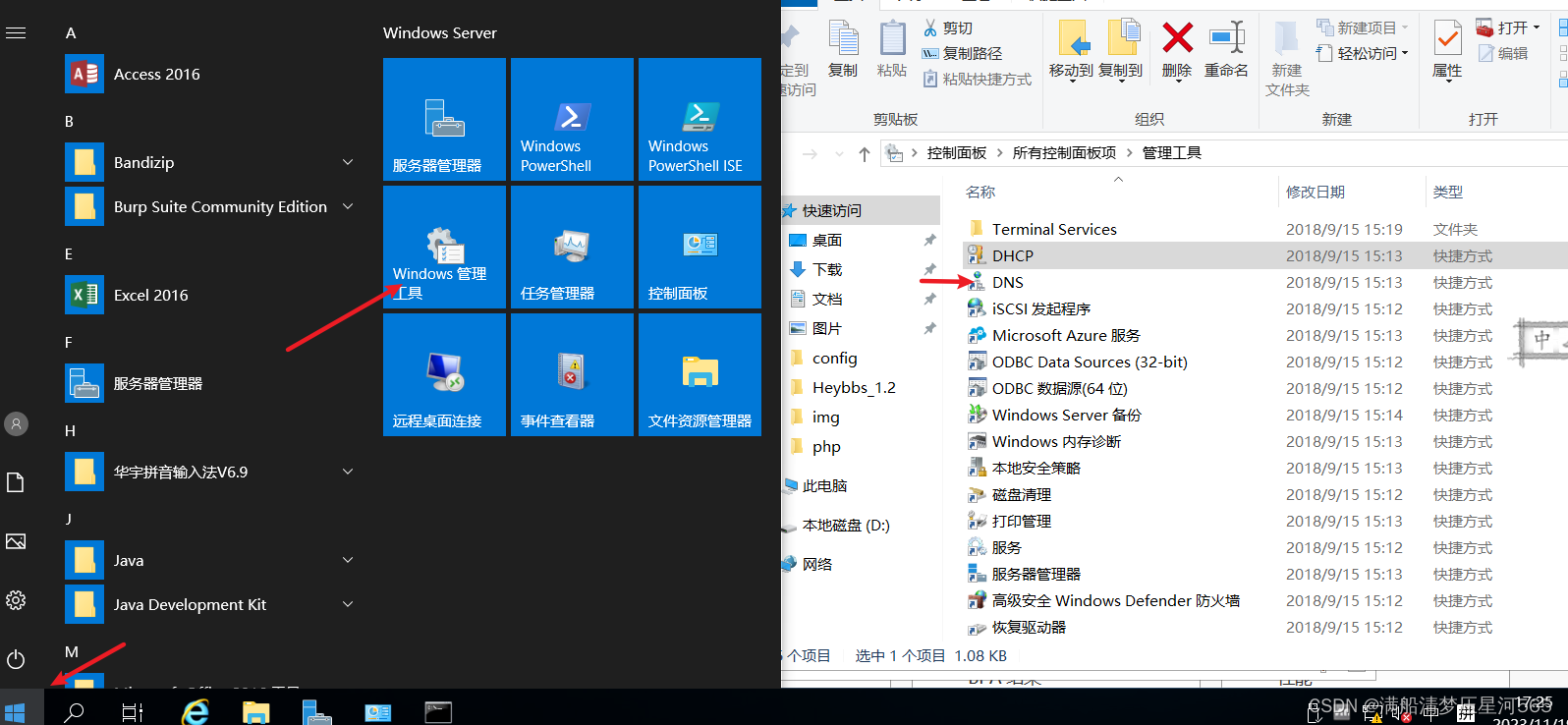Click the Windows Start button
Image resolution: width=1568 pixels, height=725 pixels.
(15, 711)
